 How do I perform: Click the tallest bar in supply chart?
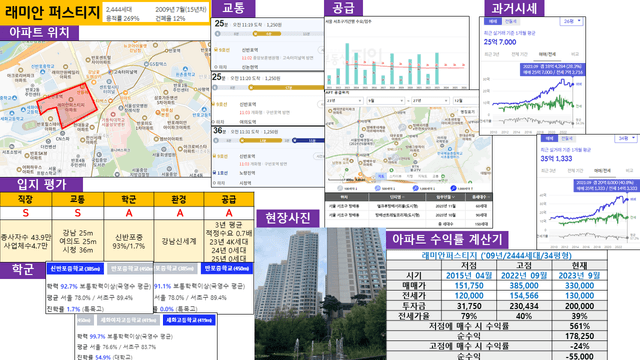point(347,64)
